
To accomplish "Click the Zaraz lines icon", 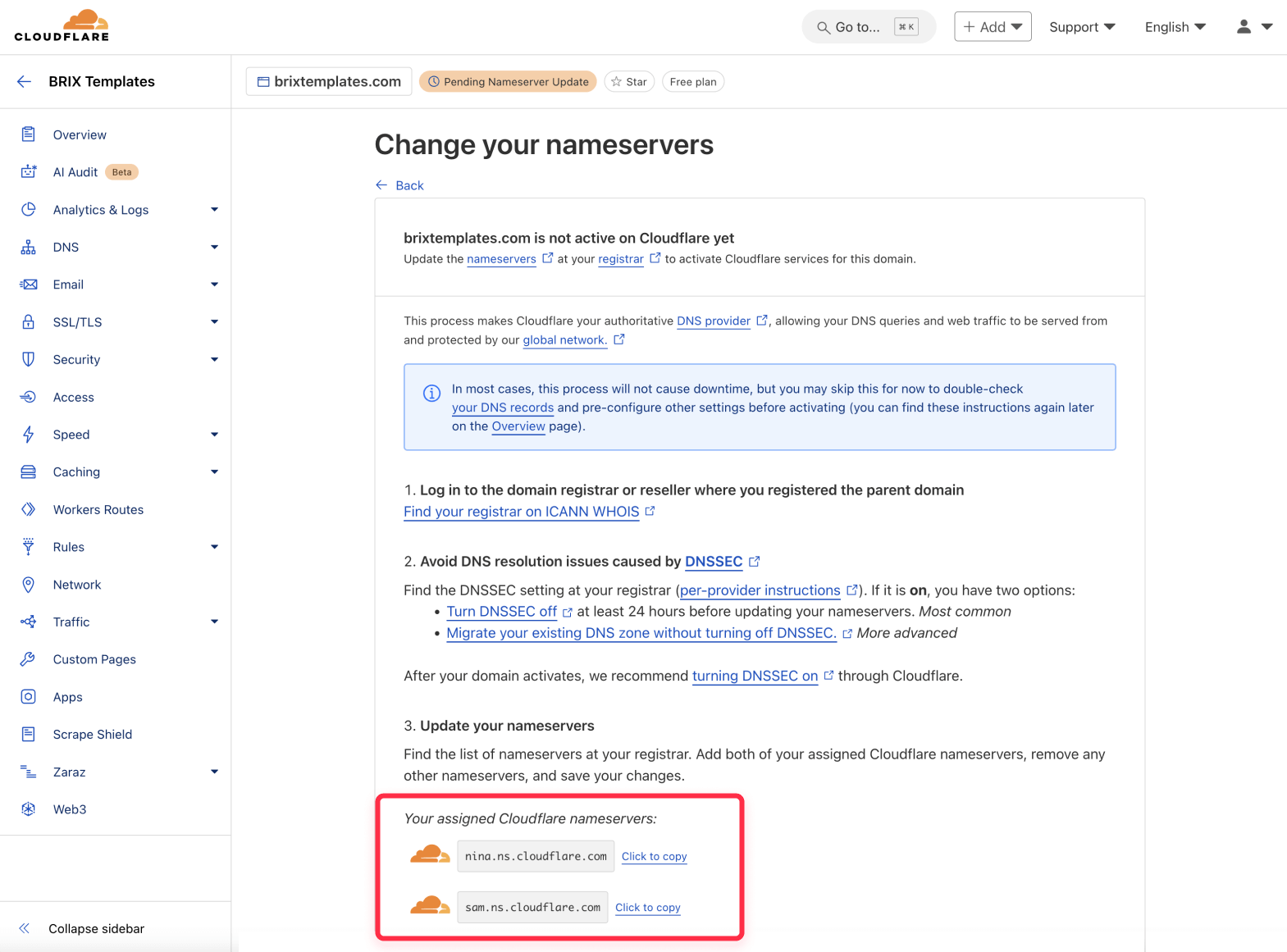I will point(29,772).
